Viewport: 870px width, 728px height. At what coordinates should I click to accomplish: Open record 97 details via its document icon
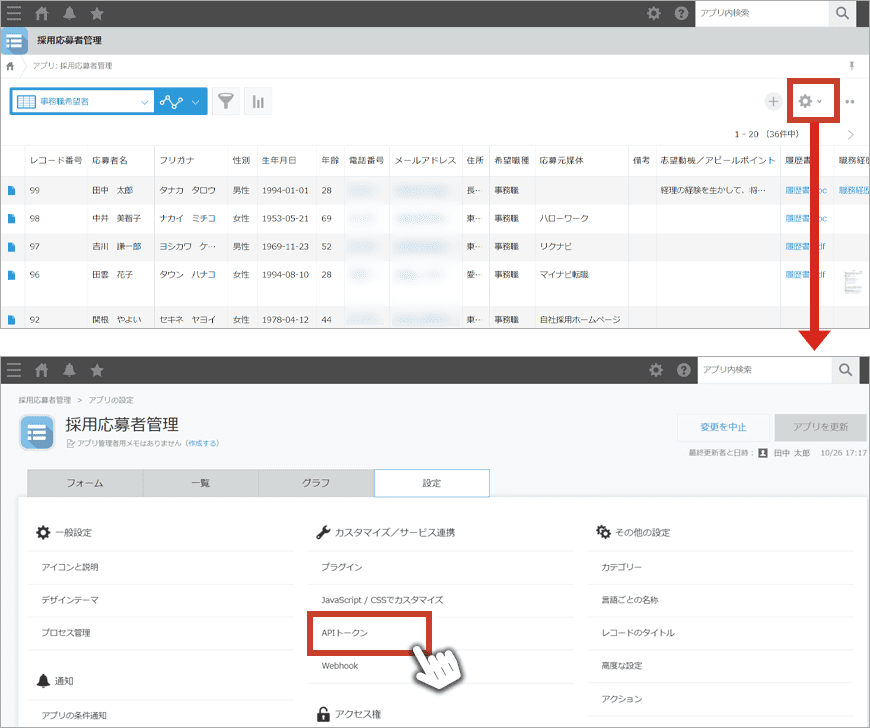[x=12, y=246]
